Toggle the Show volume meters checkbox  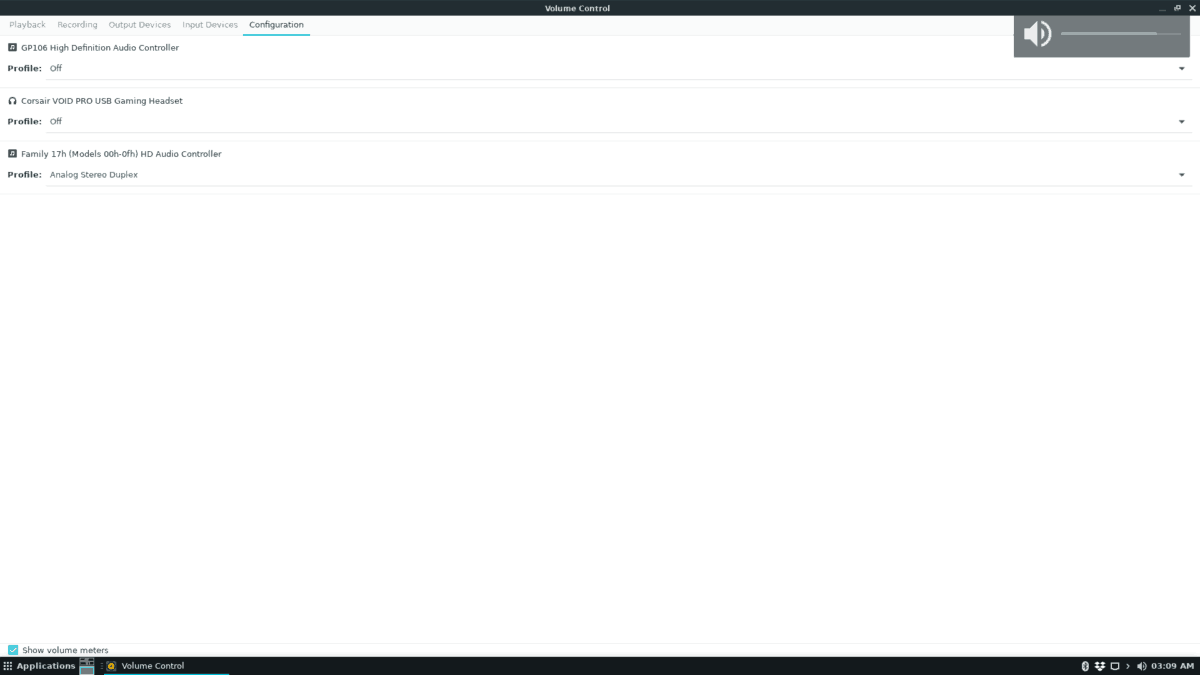tap(11, 650)
